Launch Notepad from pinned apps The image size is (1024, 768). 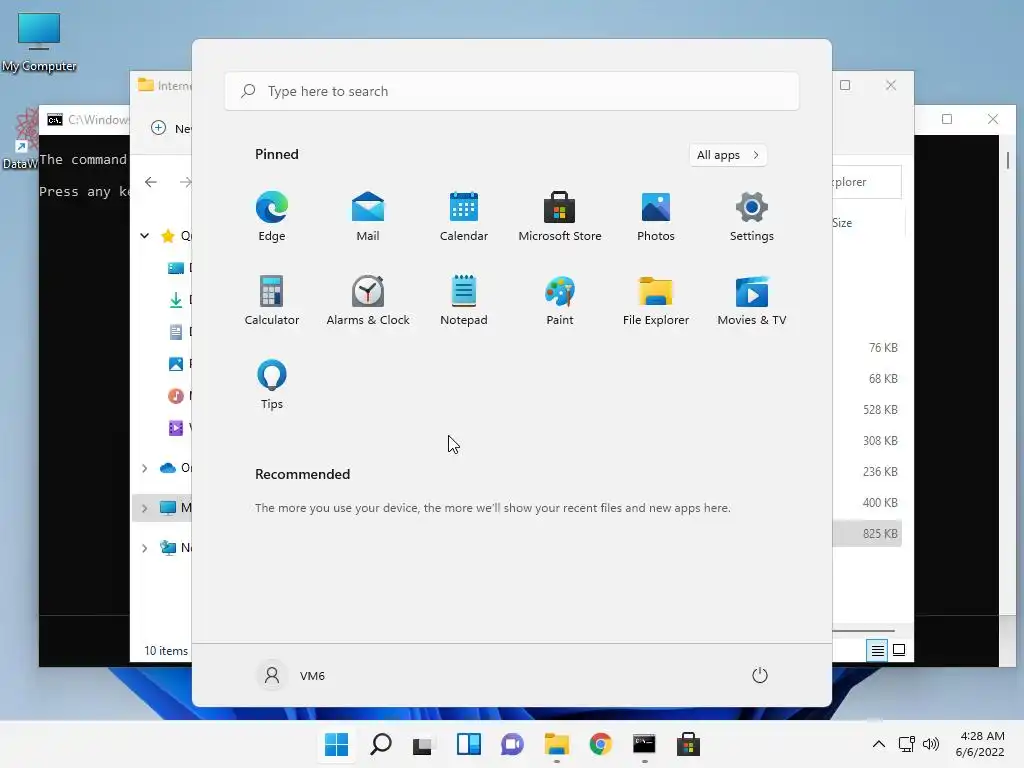(x=464, y=300)
